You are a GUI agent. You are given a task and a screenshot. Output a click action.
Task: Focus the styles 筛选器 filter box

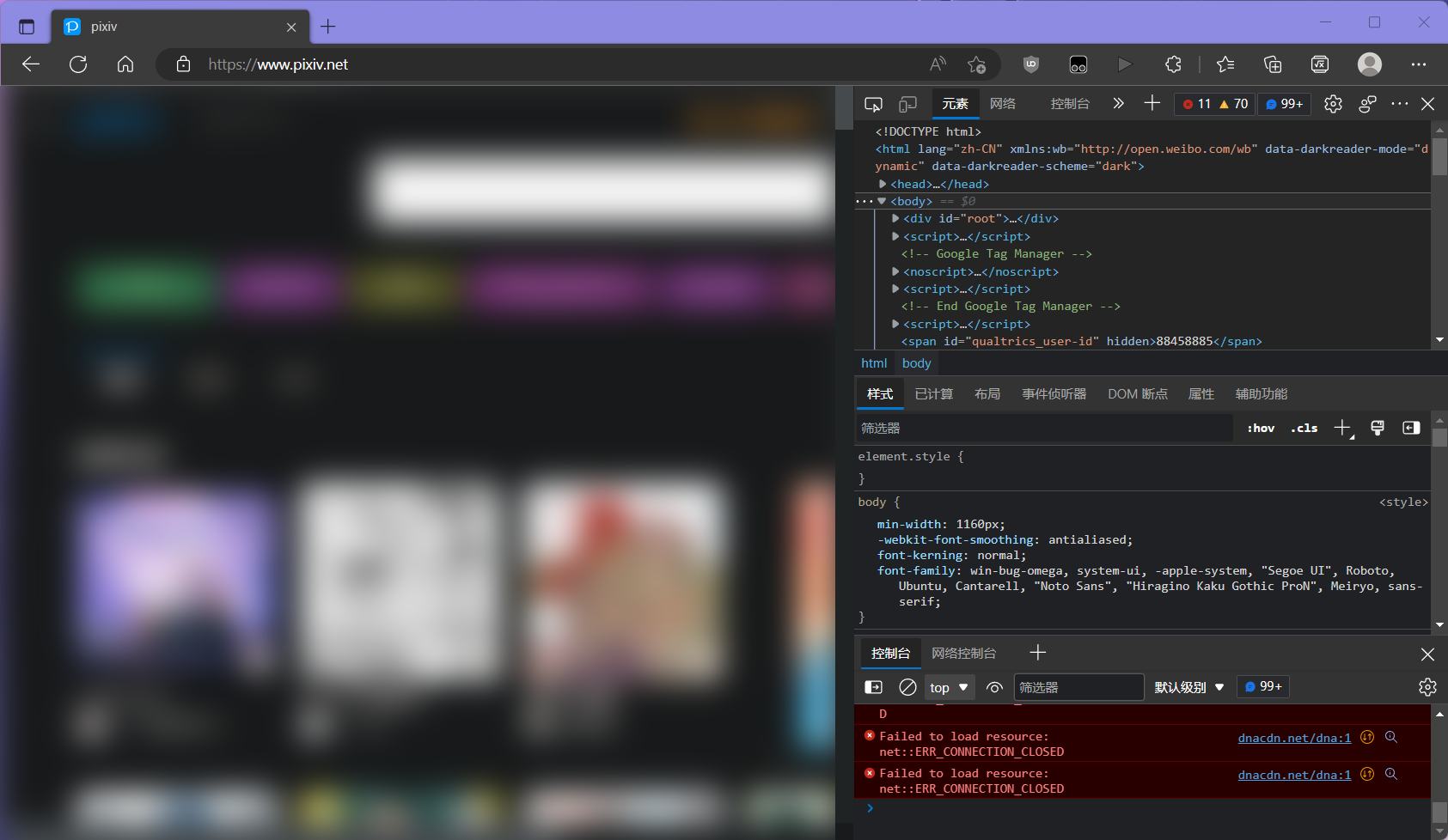1044,428
